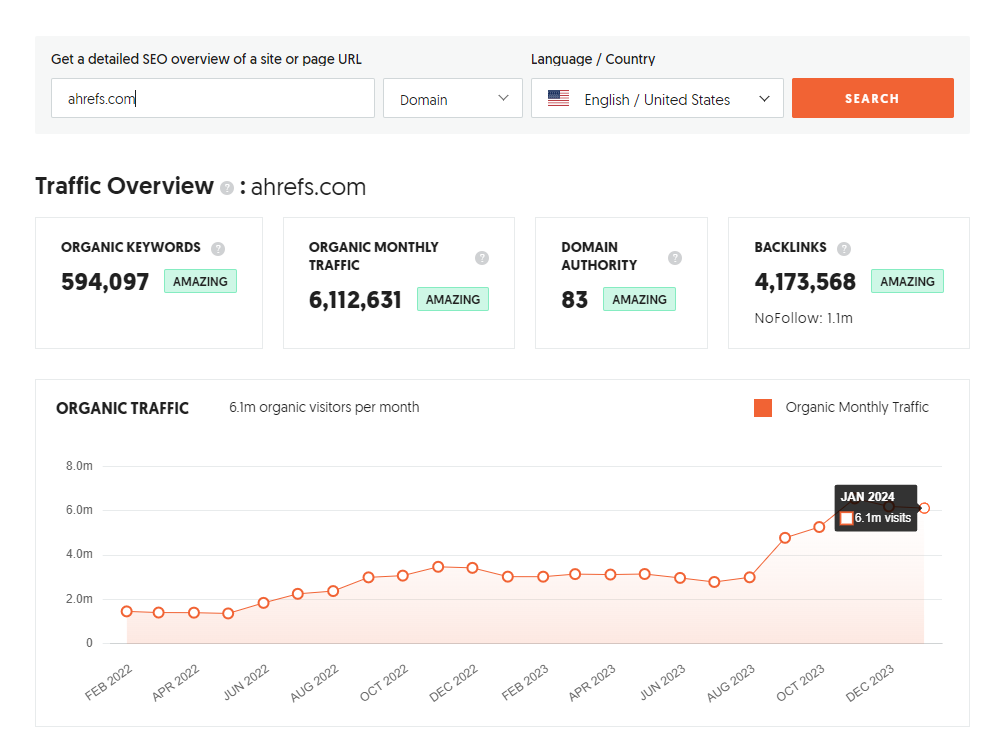This screenshot has height=738, width=999.
Task: Select the SEP 2023 data point at 4.8m
Action: (785, 538)
